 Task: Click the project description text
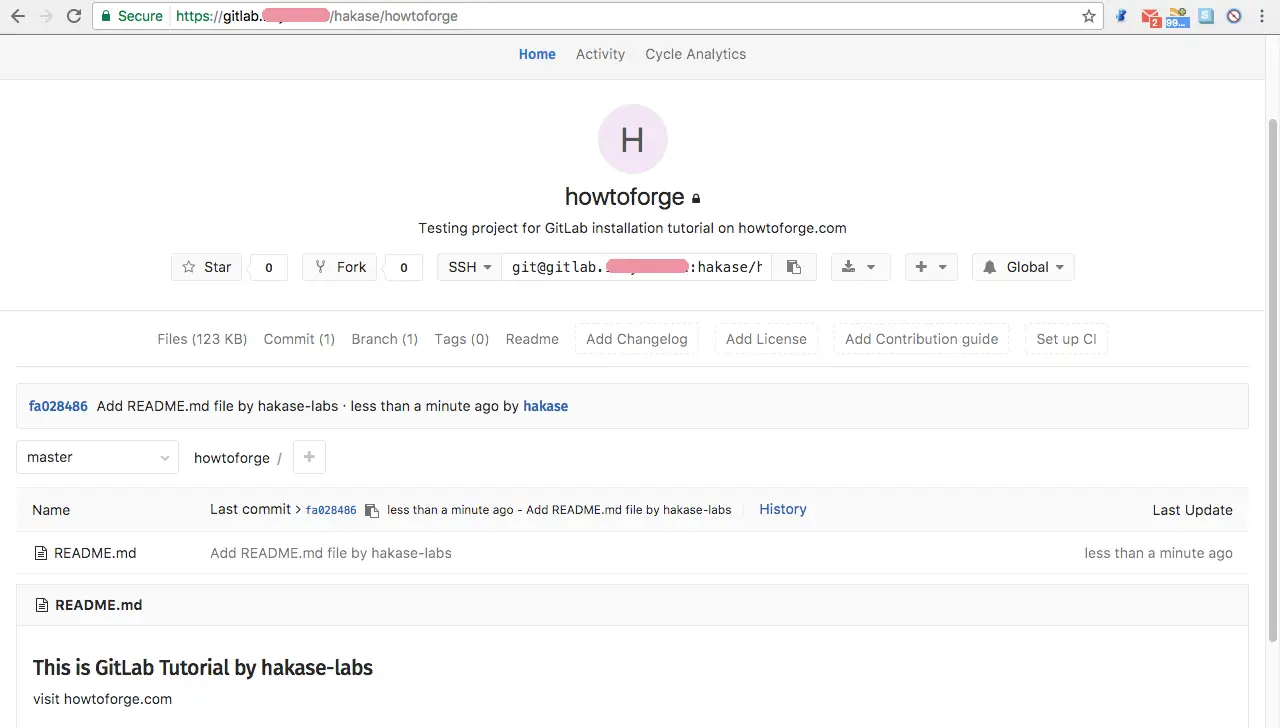(632, 228)
